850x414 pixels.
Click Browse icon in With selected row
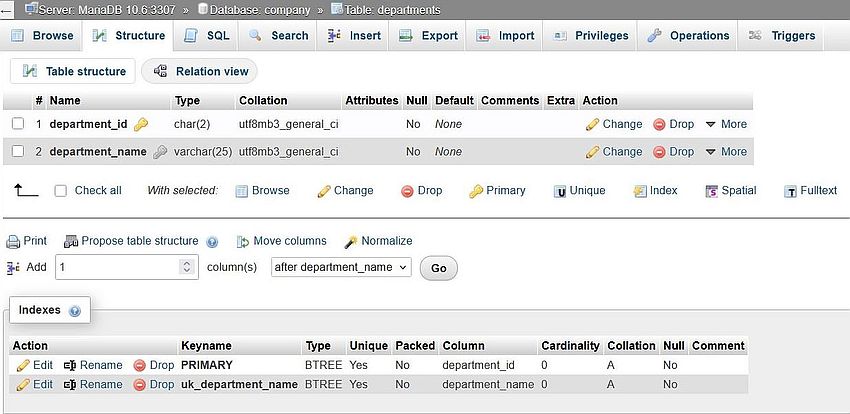point(242,191)
